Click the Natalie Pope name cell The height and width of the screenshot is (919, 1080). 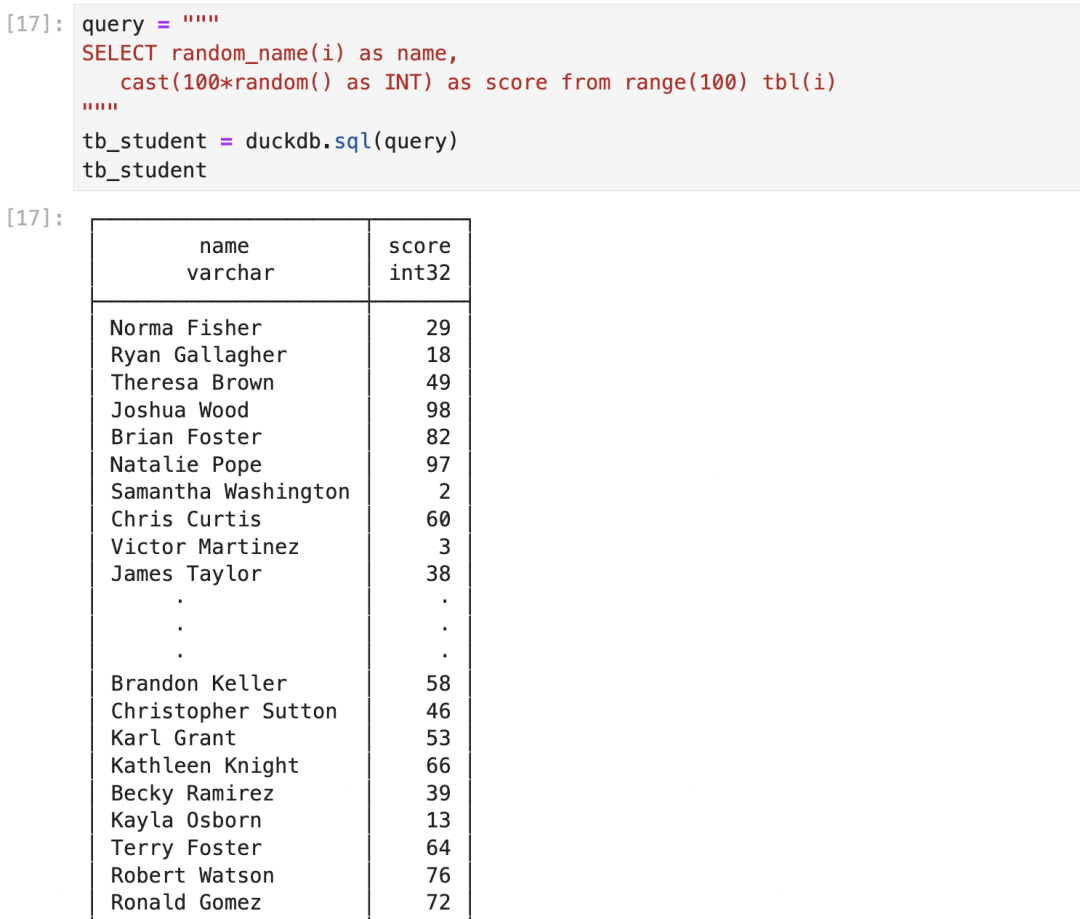(186, 465)
